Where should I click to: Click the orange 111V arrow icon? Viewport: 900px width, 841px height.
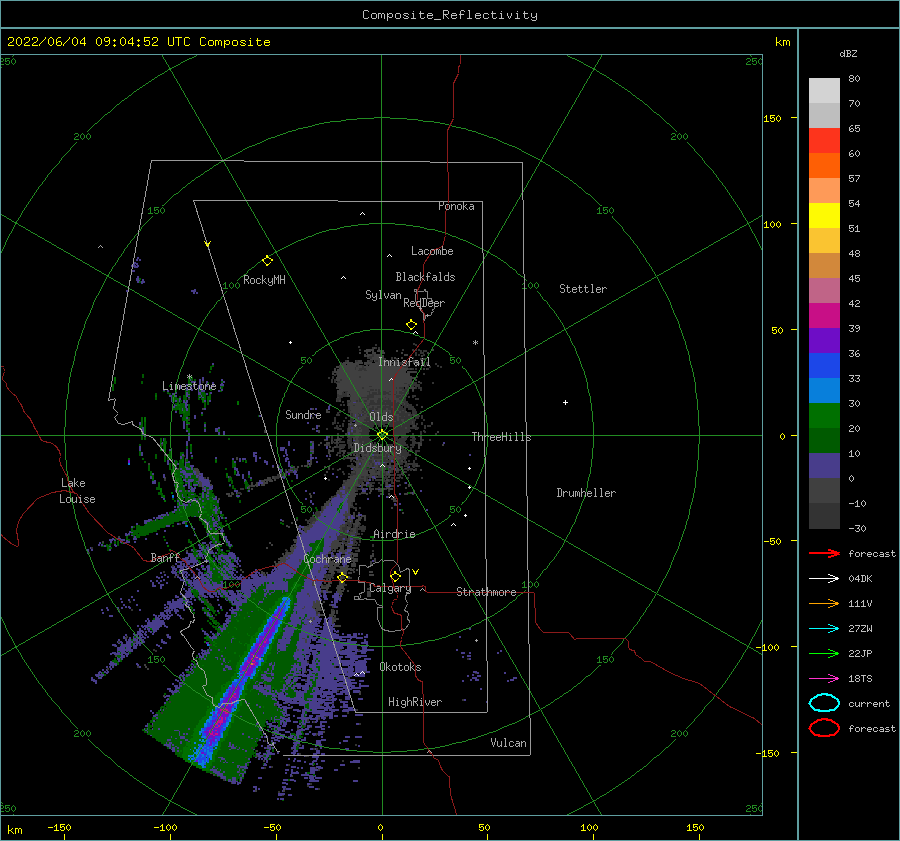coord(824,603)
